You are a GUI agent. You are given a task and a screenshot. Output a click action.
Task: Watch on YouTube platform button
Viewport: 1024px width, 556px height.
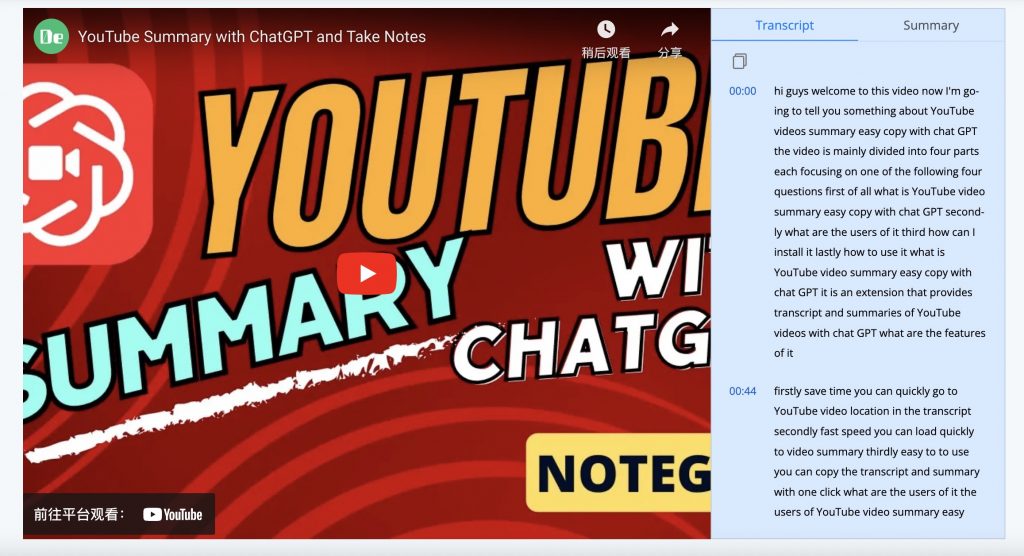(x=118, y=514)
